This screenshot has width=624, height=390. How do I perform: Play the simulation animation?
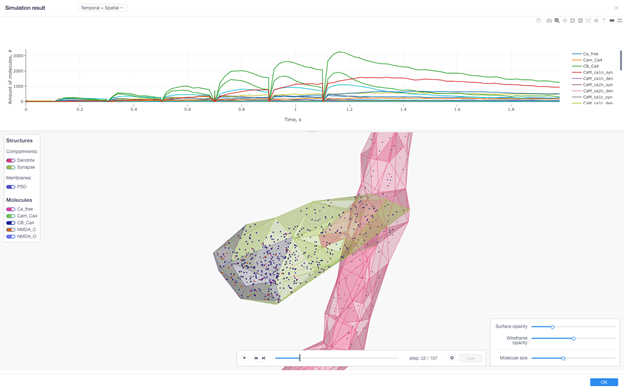244,358
